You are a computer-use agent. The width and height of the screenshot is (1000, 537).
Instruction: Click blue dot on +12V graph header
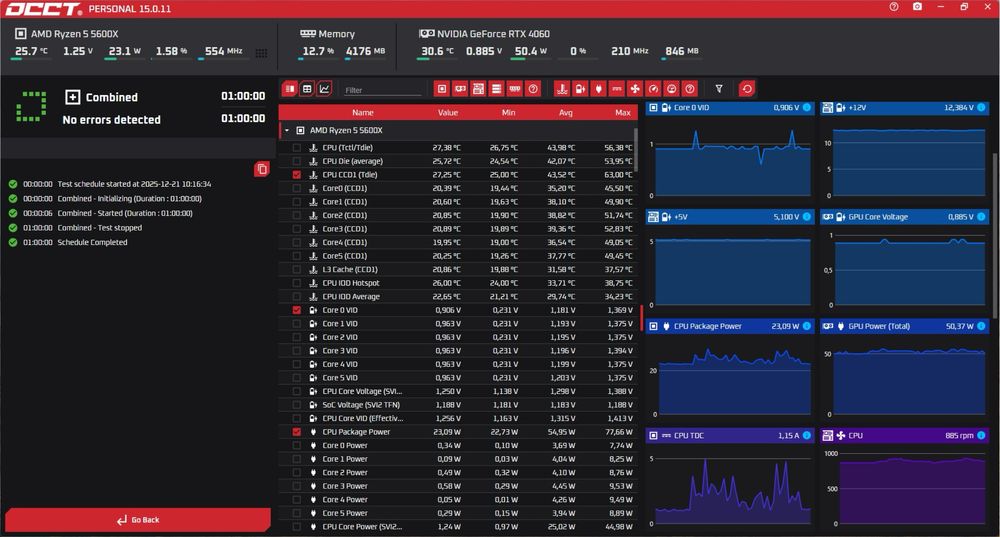click(981, 108)
